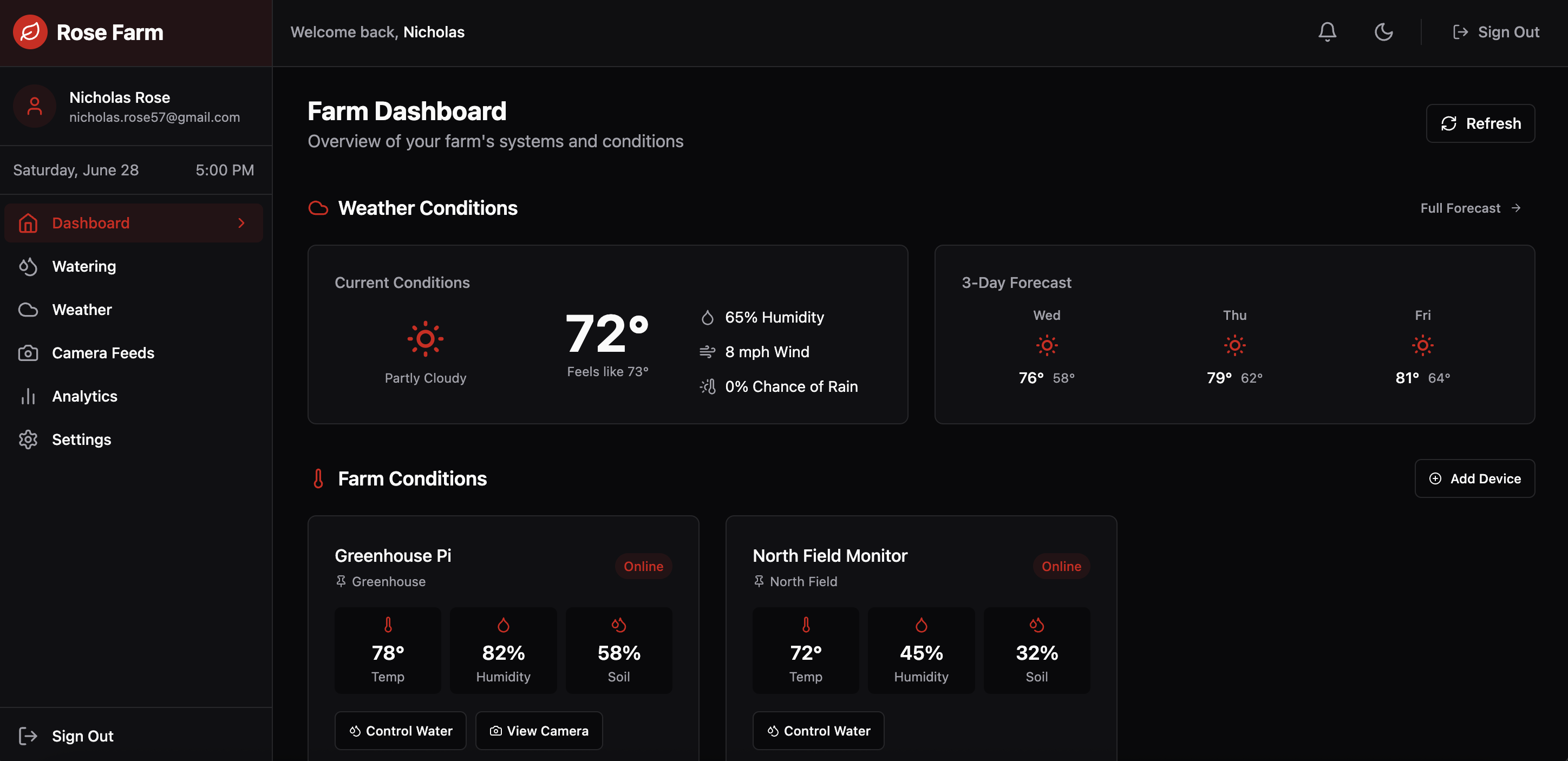Click the sidebar Sign Out icon
Viewport: 1568px width, 761px height.
(28, 736)
